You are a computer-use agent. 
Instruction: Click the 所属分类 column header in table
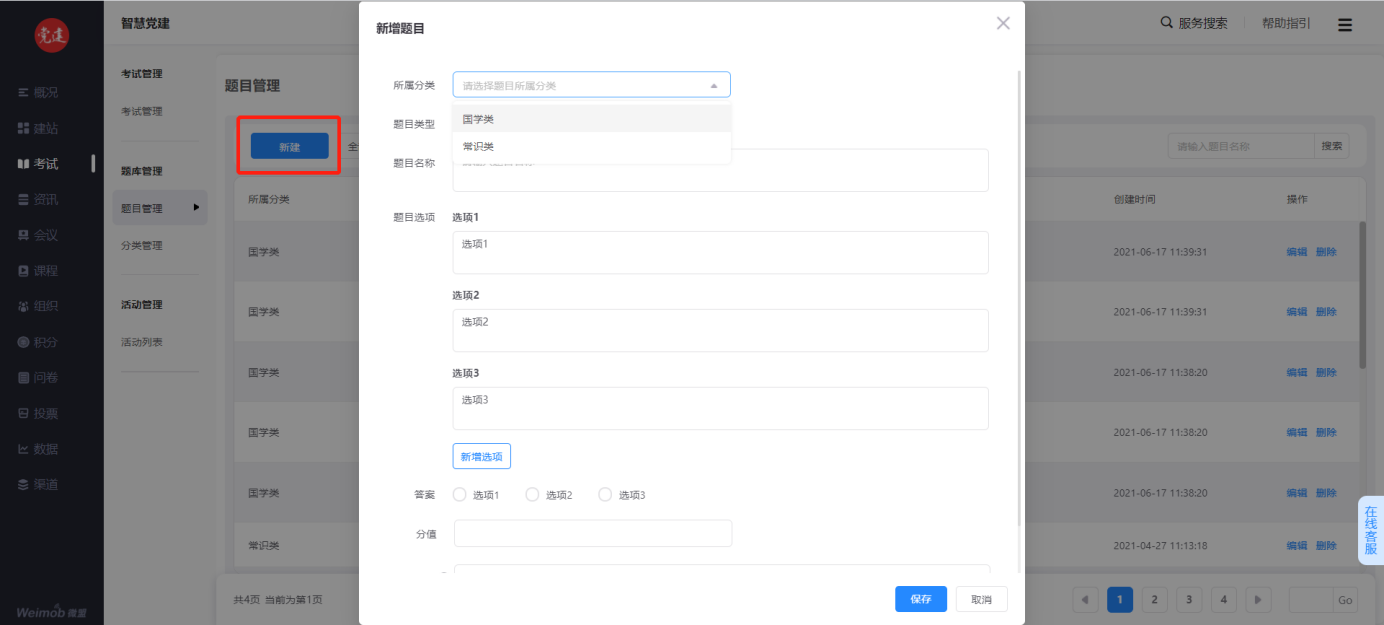[269, 199]
